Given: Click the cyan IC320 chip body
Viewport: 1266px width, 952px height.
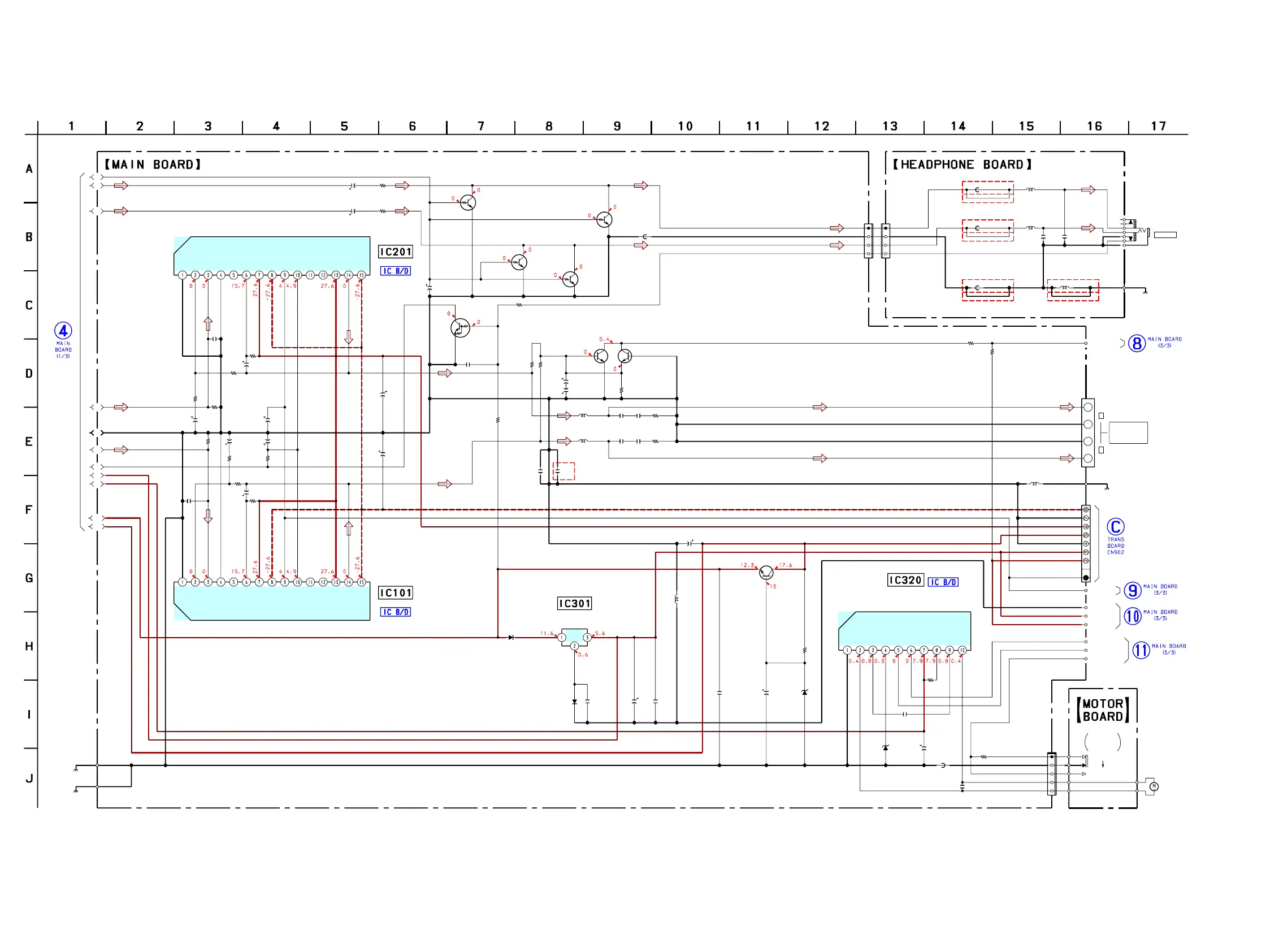Looking at the screenshot, I should (904, 629).
